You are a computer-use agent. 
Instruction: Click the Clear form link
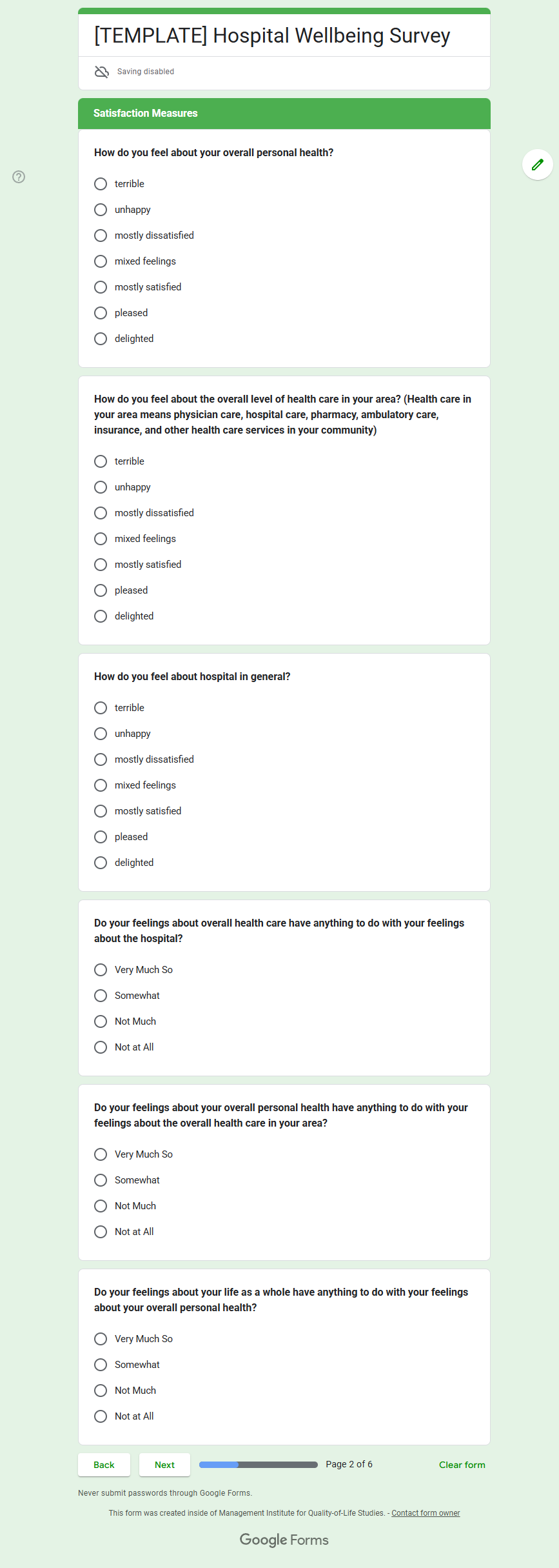[462, 1465]
